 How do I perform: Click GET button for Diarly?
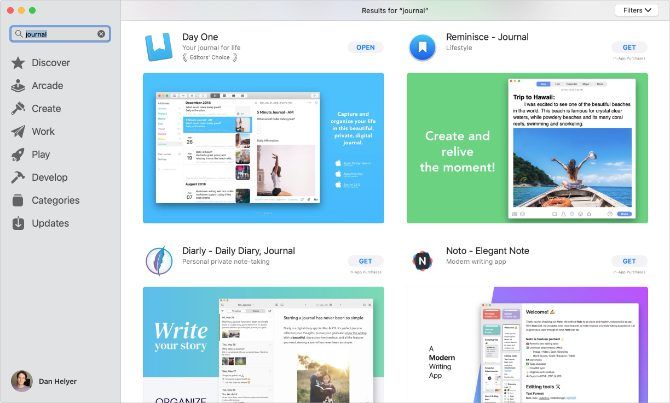coord(365,261)
